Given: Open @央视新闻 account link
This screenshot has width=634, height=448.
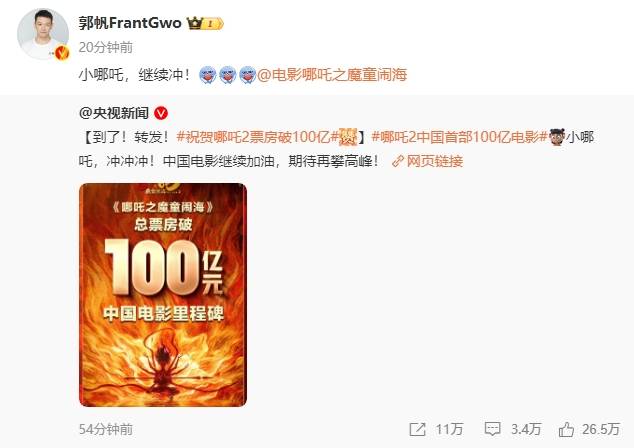Looking at the screenshot, I should [x=114, y=113].
